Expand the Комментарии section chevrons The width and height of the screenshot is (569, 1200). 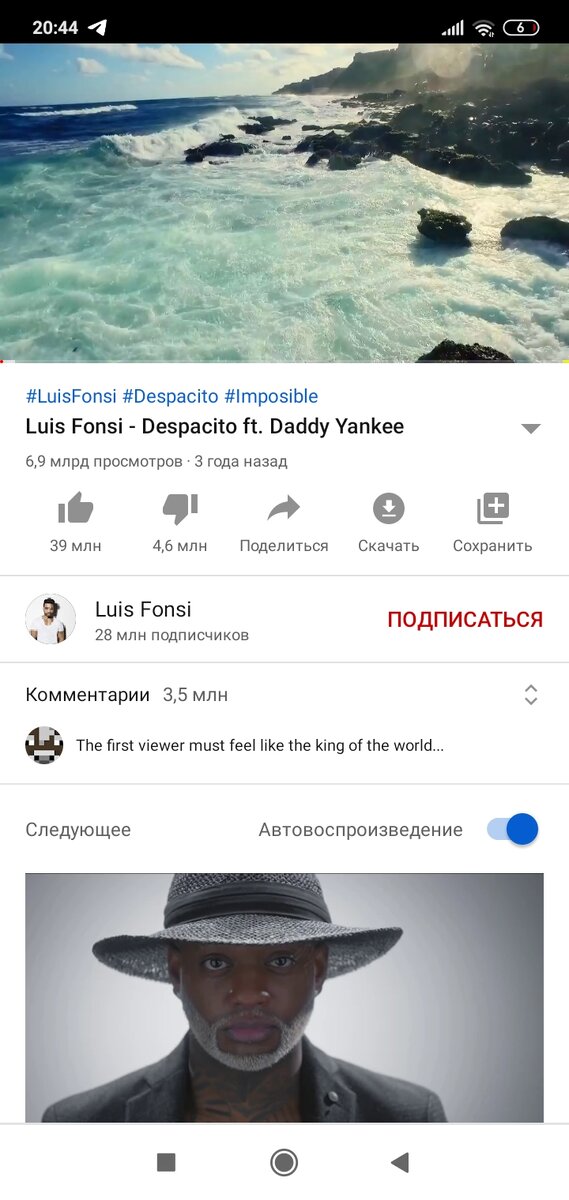(x=531, y=695)
